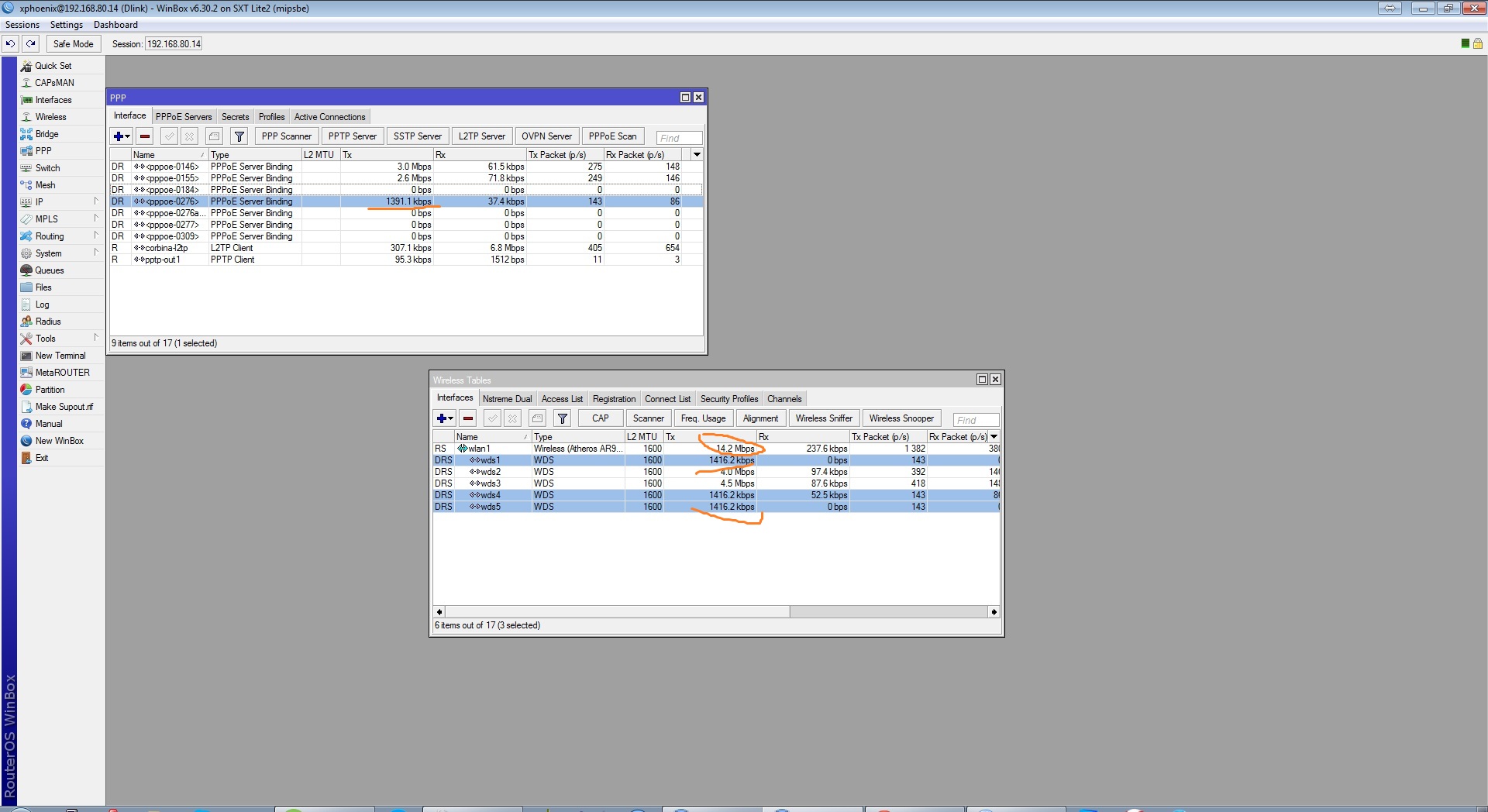Switch to the Registration tab
Image resolution: width=1488 pixels, height=812 pixels.
click(x=614, y=399)
